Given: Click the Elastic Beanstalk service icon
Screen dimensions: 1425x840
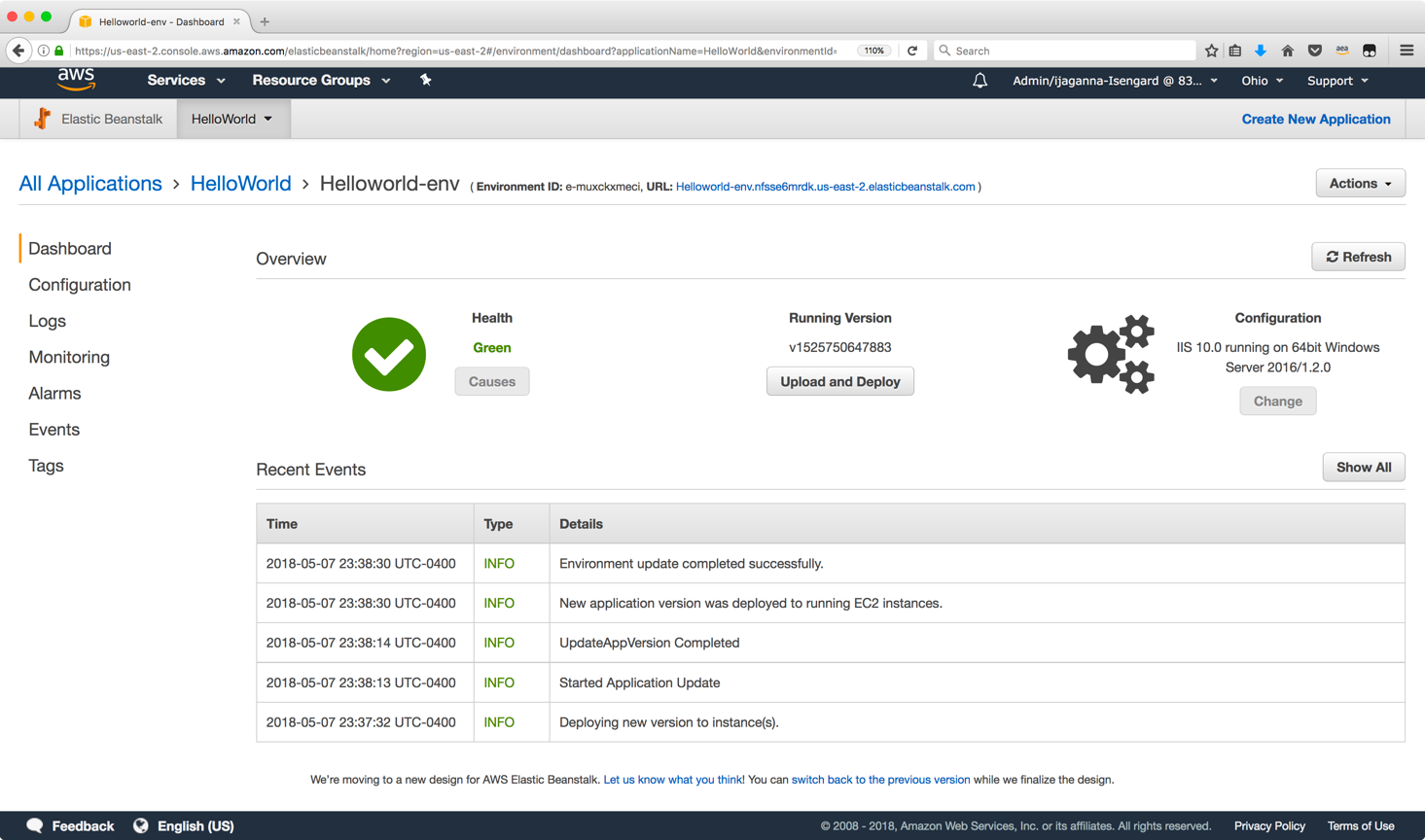Looking at the screenshot, I should coord(42,119).
